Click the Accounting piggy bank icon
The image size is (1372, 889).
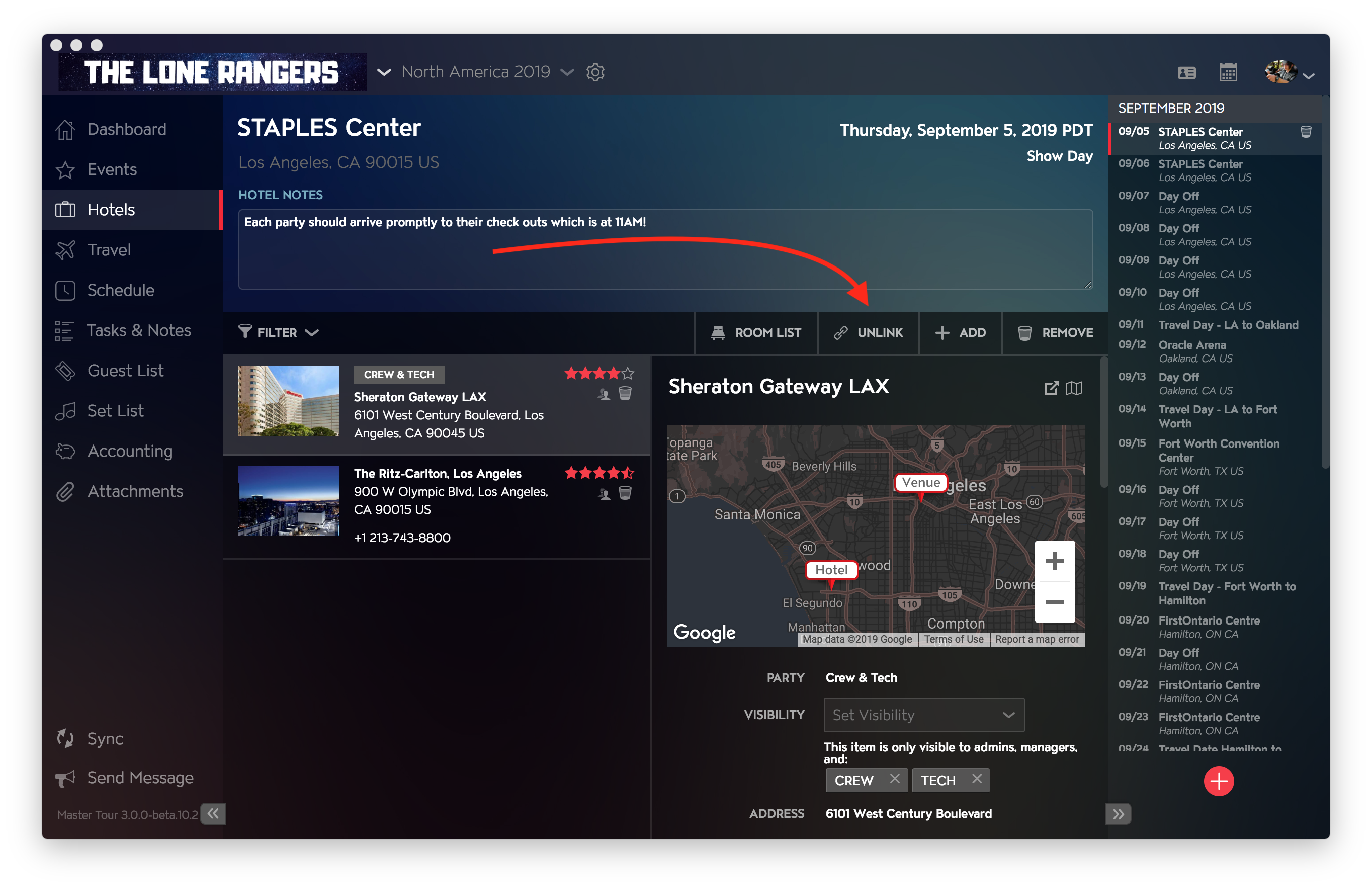(x=65, y=451)
